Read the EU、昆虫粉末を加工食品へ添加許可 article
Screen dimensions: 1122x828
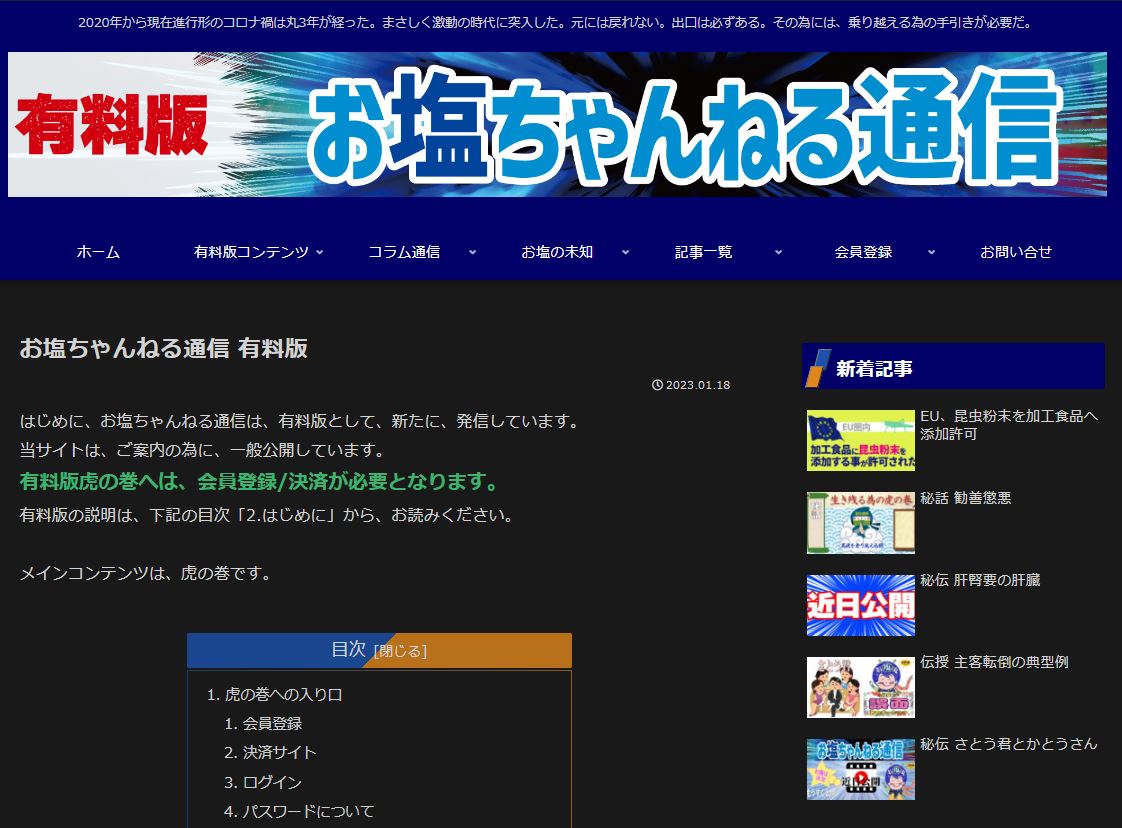click(x=1008, y=425)
